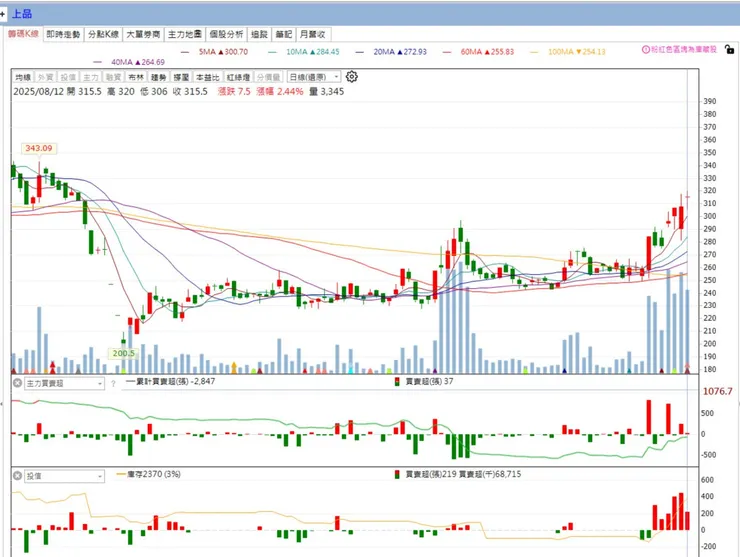Open the 大單券商 tab

tap(143, 34)
